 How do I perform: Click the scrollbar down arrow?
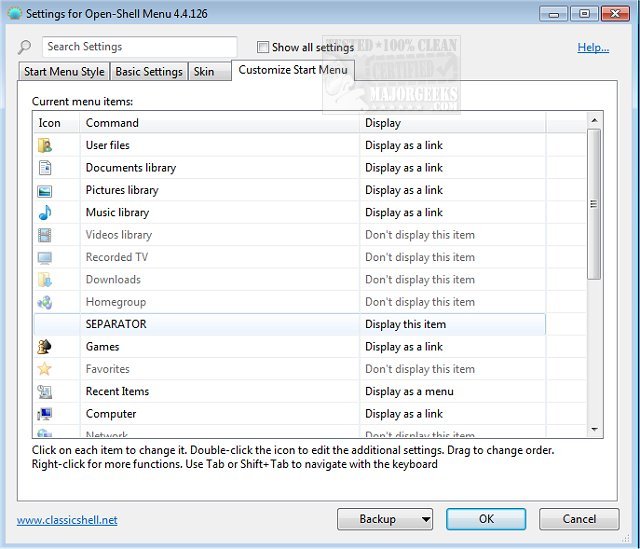(594, 429)
